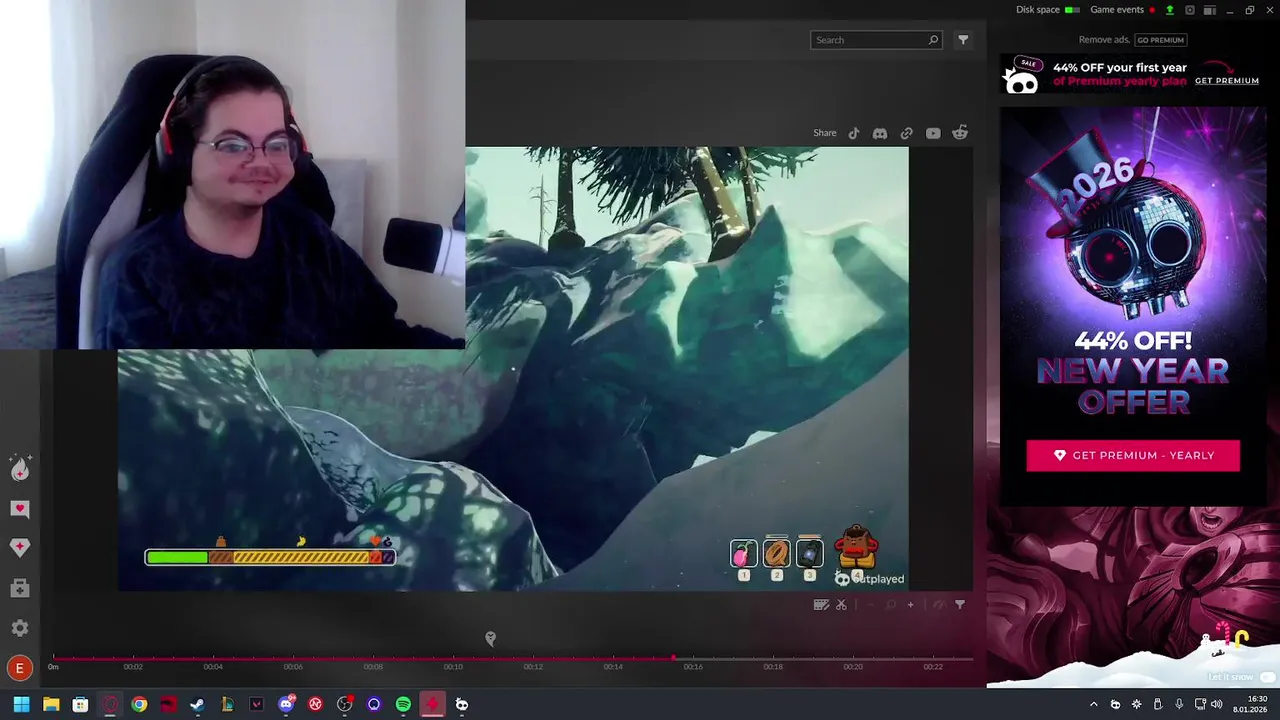The width and height of the screenshot is (1280, 720).
Task: Open the clip editor tool icon
Action: (821, 604)
